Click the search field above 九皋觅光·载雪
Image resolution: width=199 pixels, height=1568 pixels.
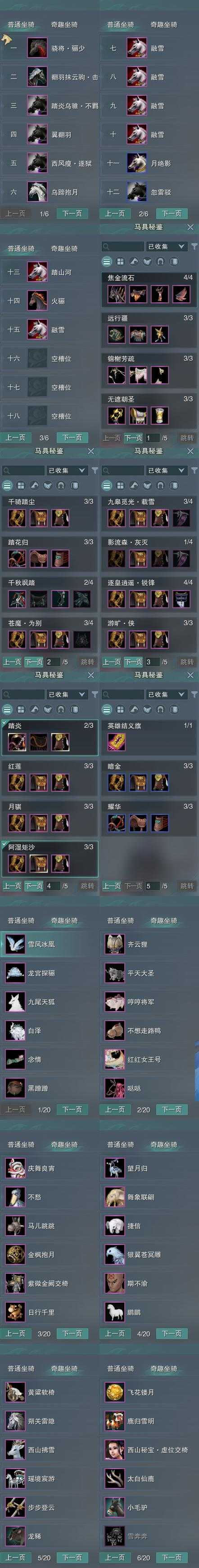[123, 470]
